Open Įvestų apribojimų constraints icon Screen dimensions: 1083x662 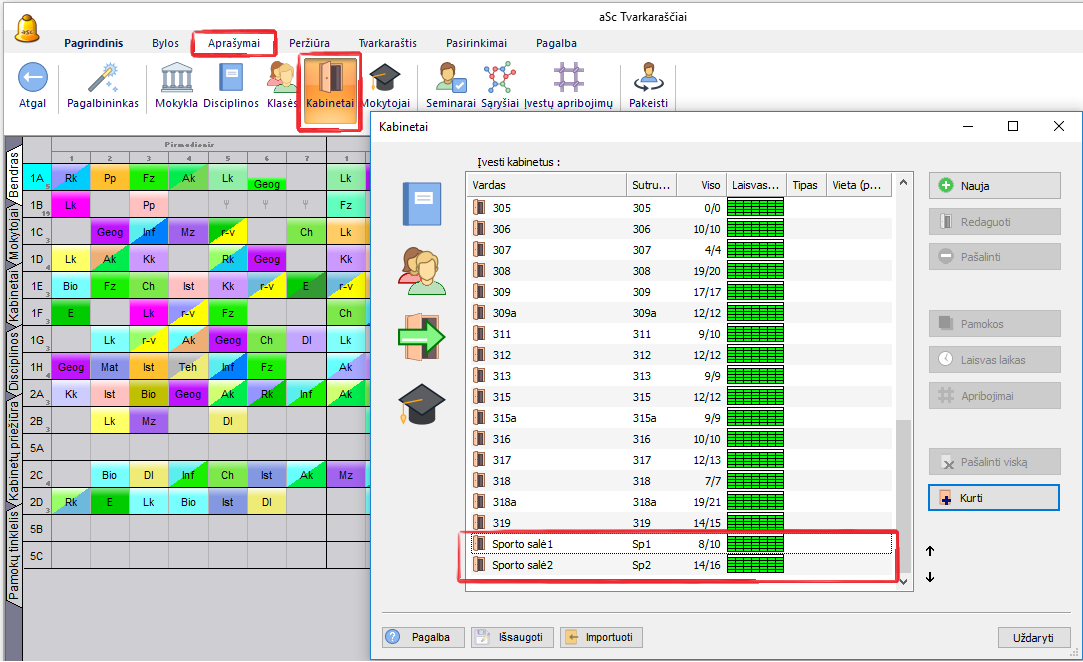click(568, 78)
